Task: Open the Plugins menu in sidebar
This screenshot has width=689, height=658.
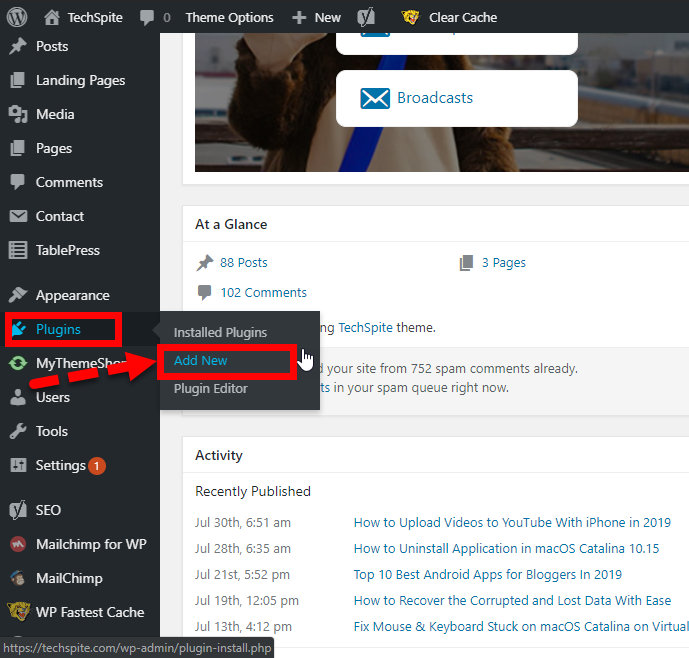Action: (x=58, y=329)
